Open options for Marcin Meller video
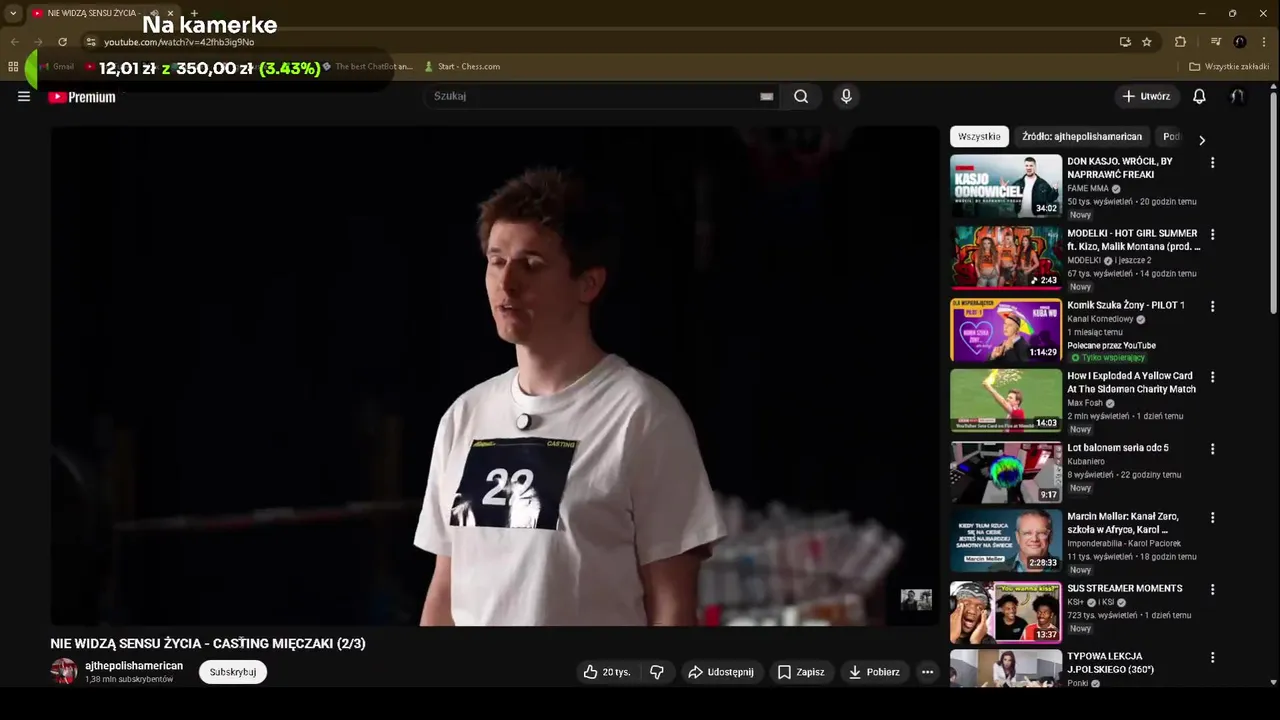The image size is (1280, 720). 1212,518
